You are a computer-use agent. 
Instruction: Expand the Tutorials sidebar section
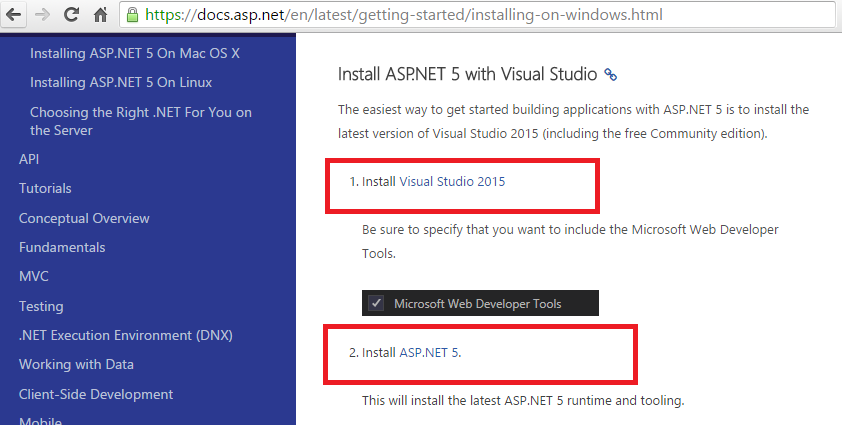click(x=45, y=188)
